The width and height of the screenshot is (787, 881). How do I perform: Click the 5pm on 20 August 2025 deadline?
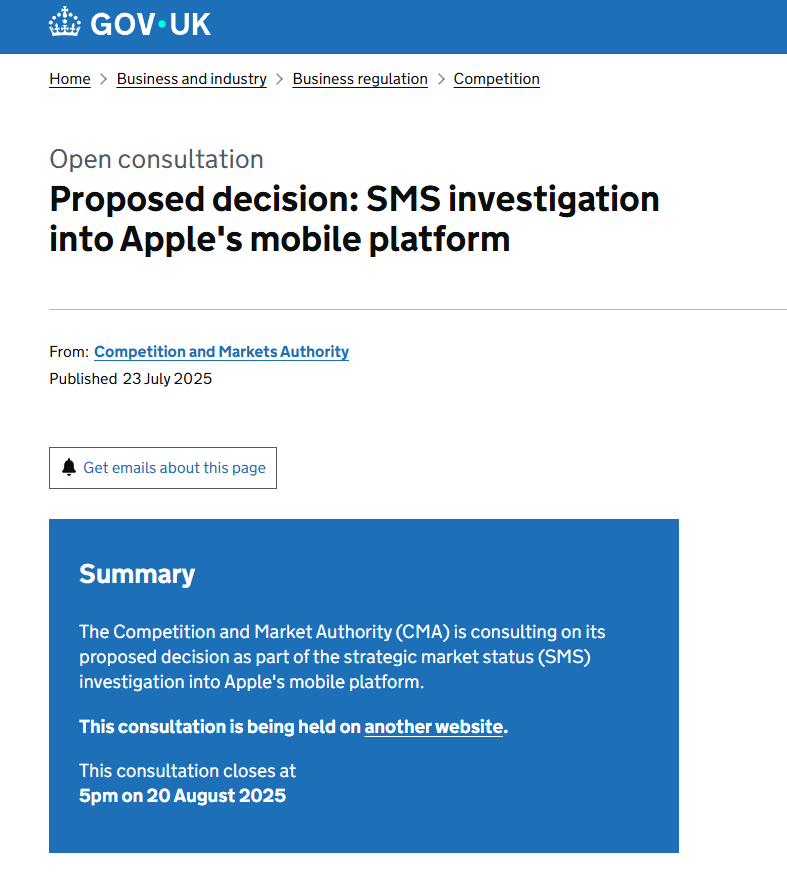182,796
